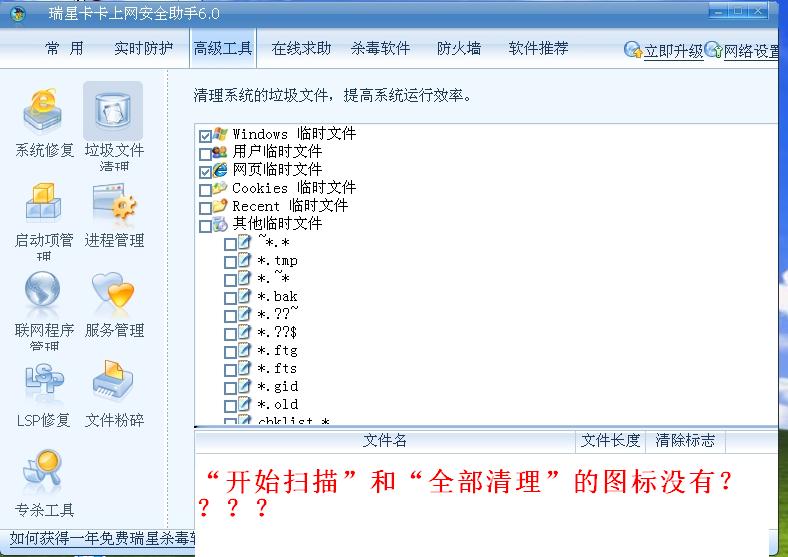Image resolution: width=788 pixels, height=557 pixels.
Task: Check 其他临时文件 checkbox
Action: pyautogui.click(x=205, y=227)
